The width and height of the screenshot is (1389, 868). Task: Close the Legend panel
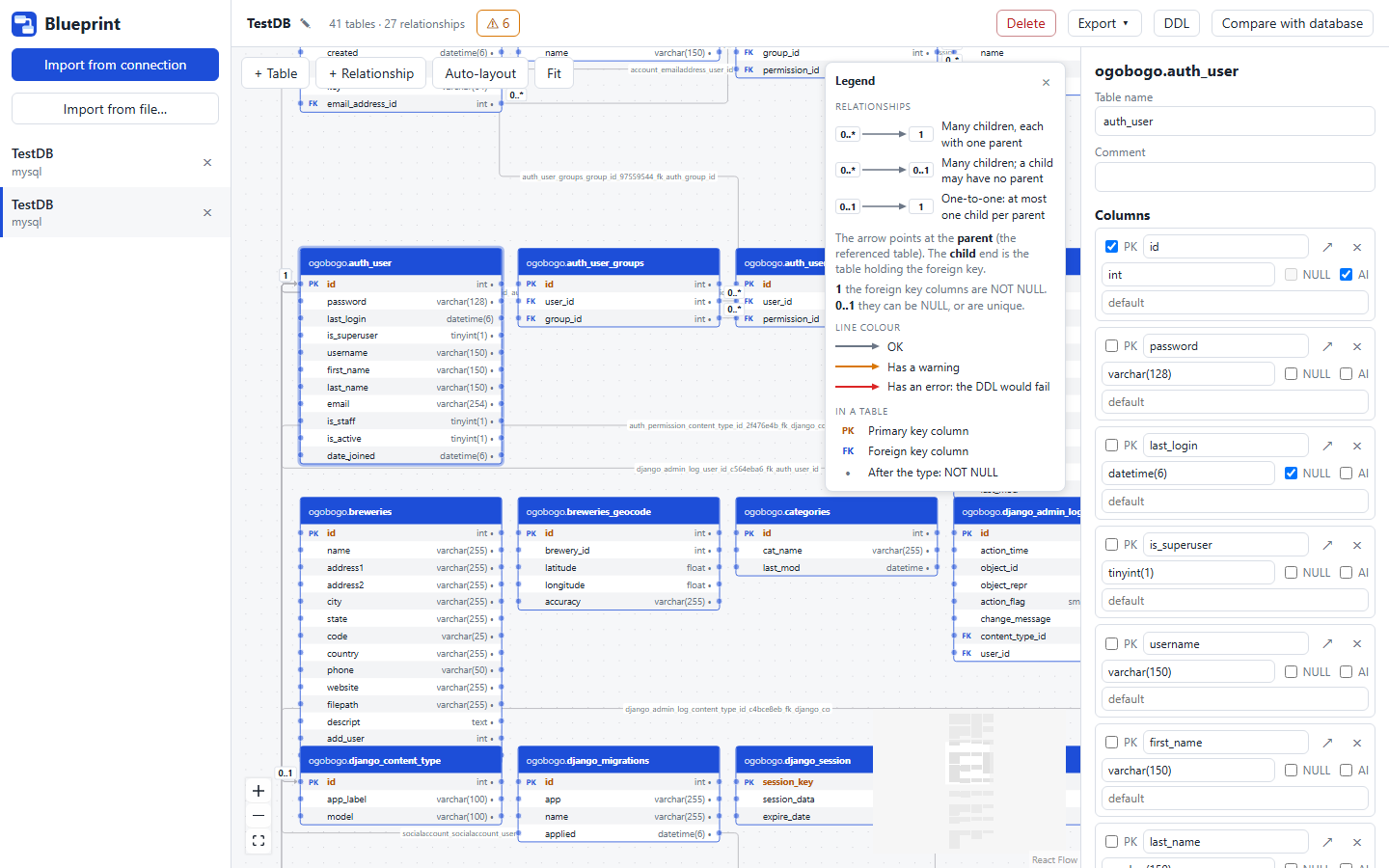pyautogui.click(x=1046, y=82)
